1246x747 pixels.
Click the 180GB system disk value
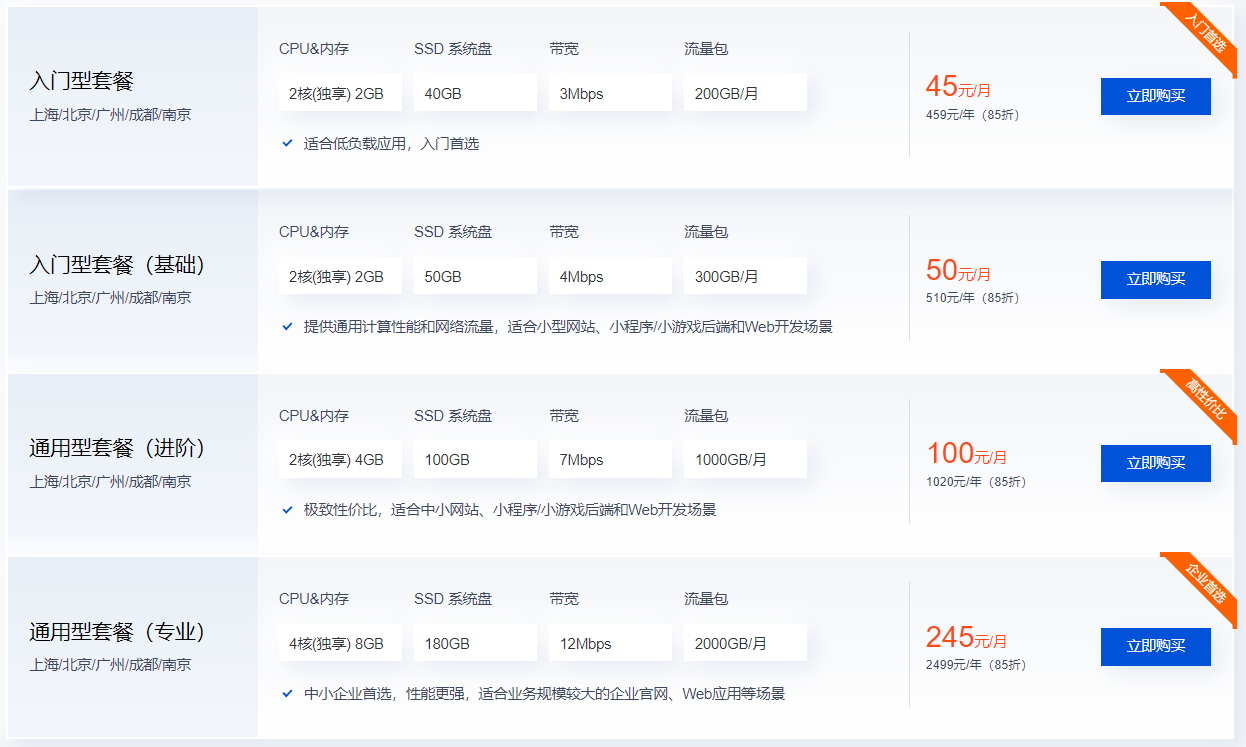click(x=475, y=643)
